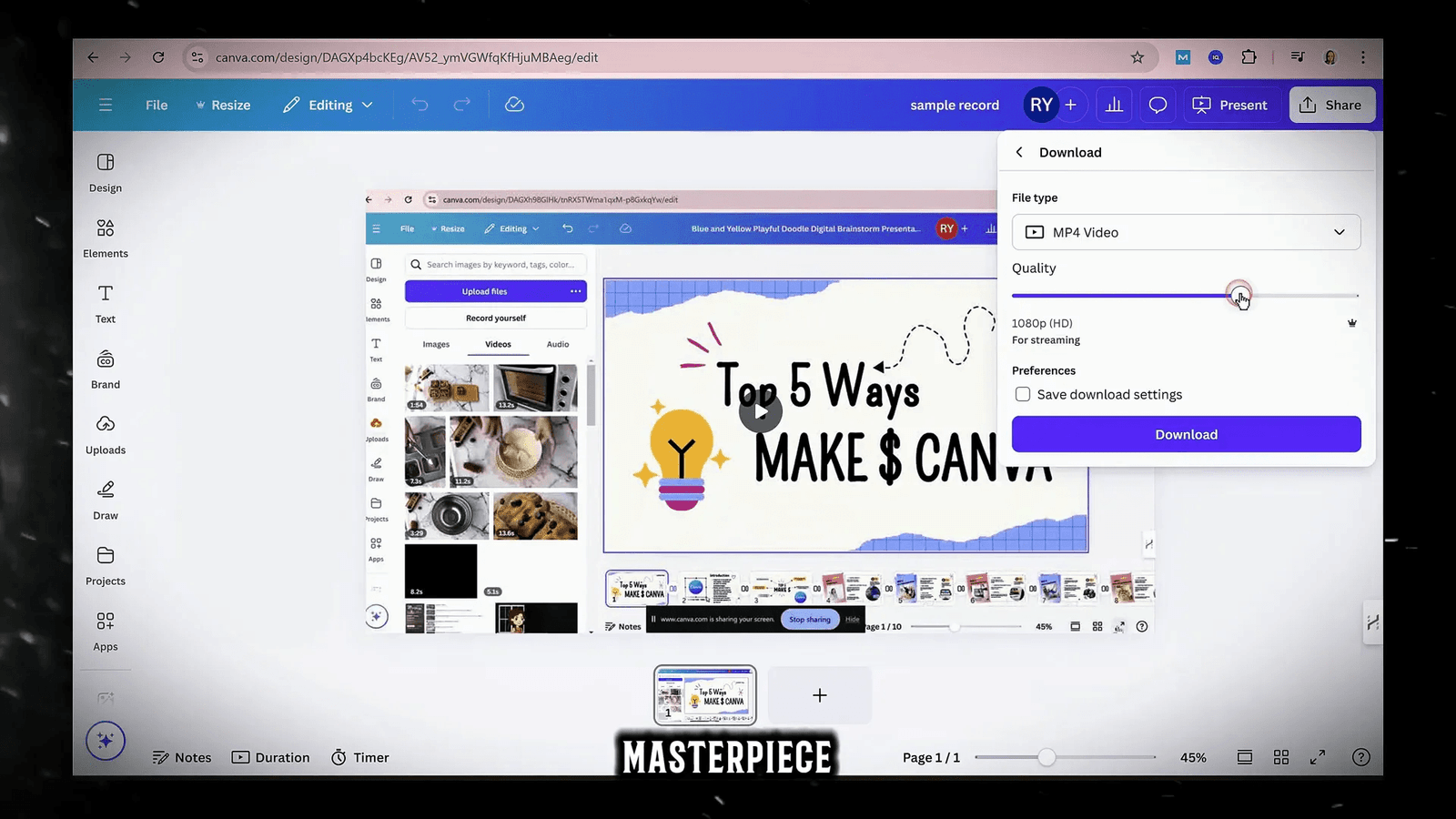Toggle scrolling page view icon
The height and width of the screenshot is (819, 1456).
pos(1245,757)
